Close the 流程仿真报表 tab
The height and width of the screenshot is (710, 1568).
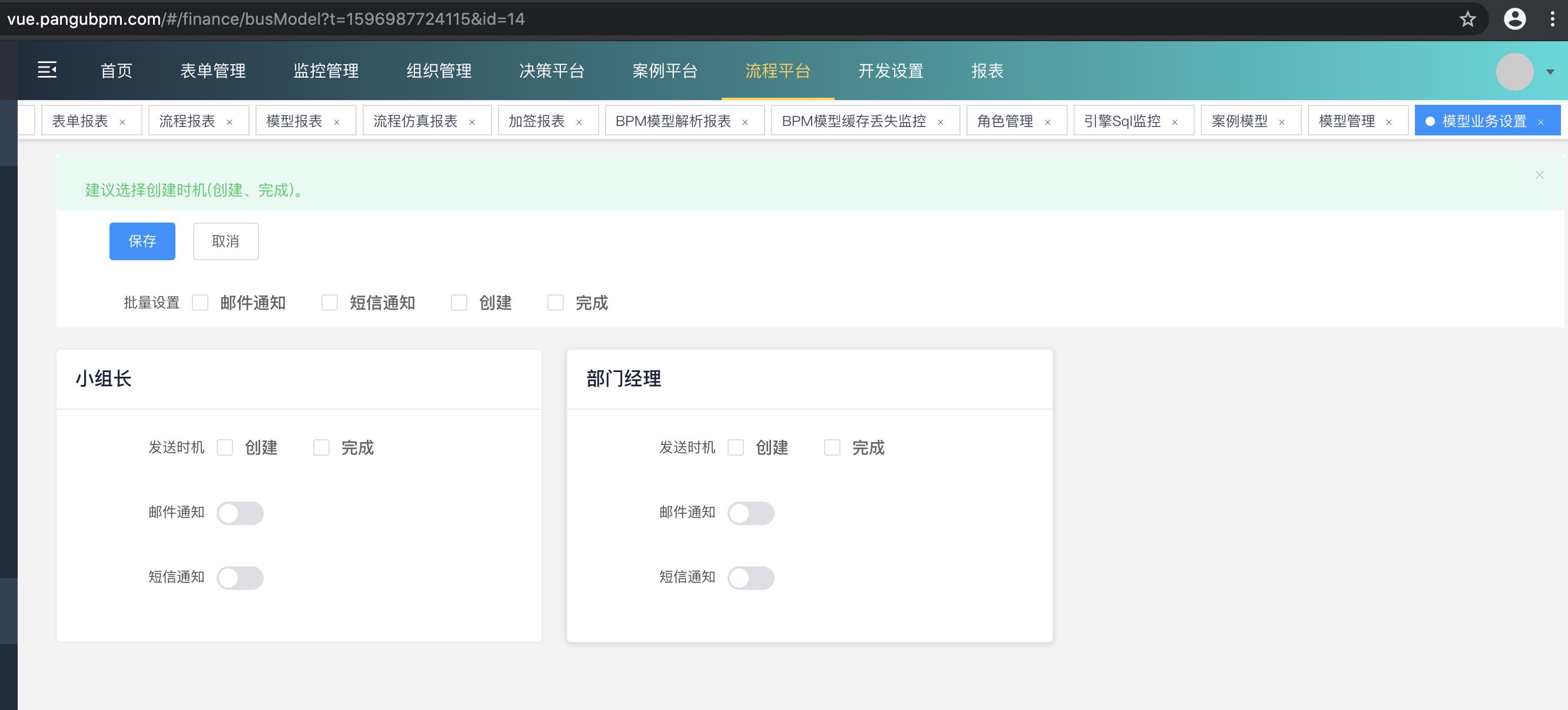(471, 122)
